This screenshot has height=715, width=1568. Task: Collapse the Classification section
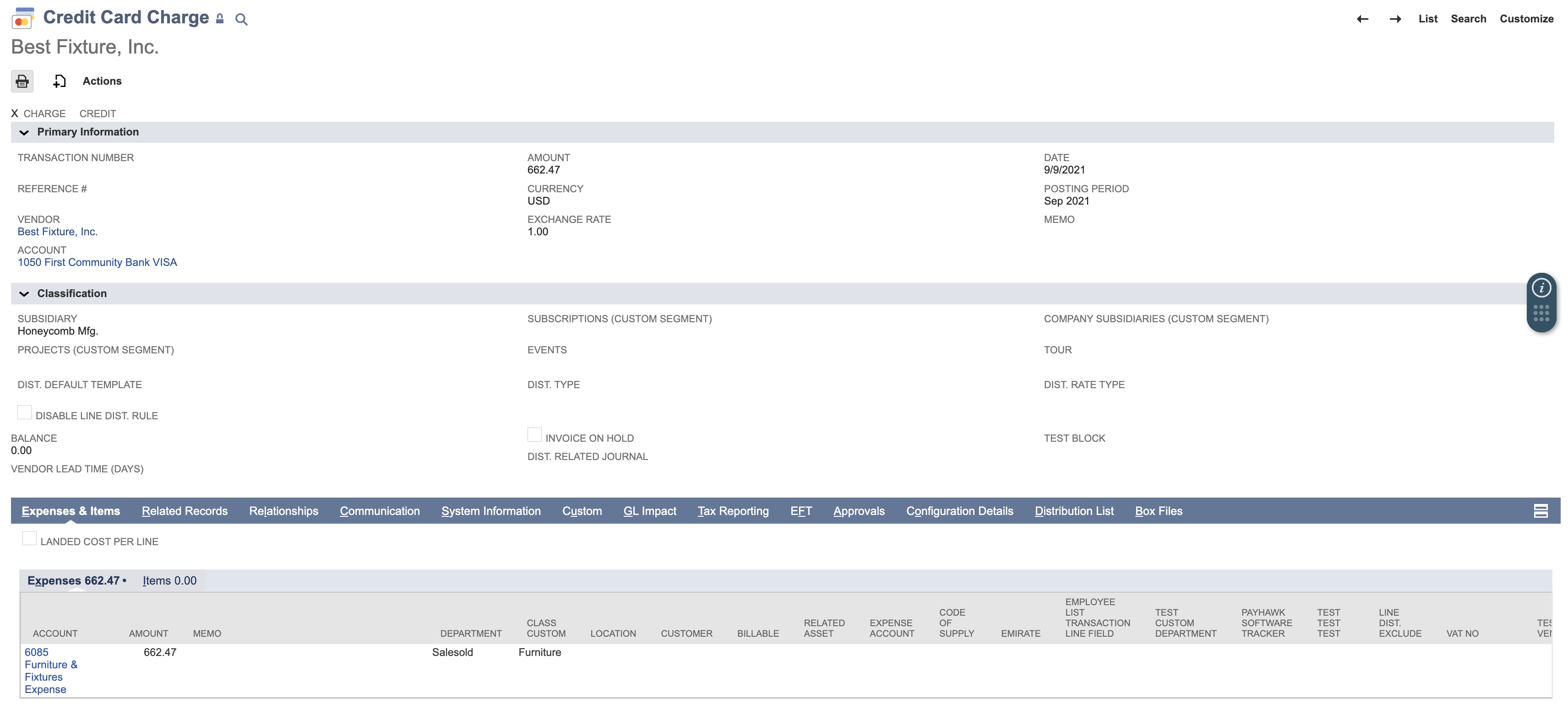[24, 294]
